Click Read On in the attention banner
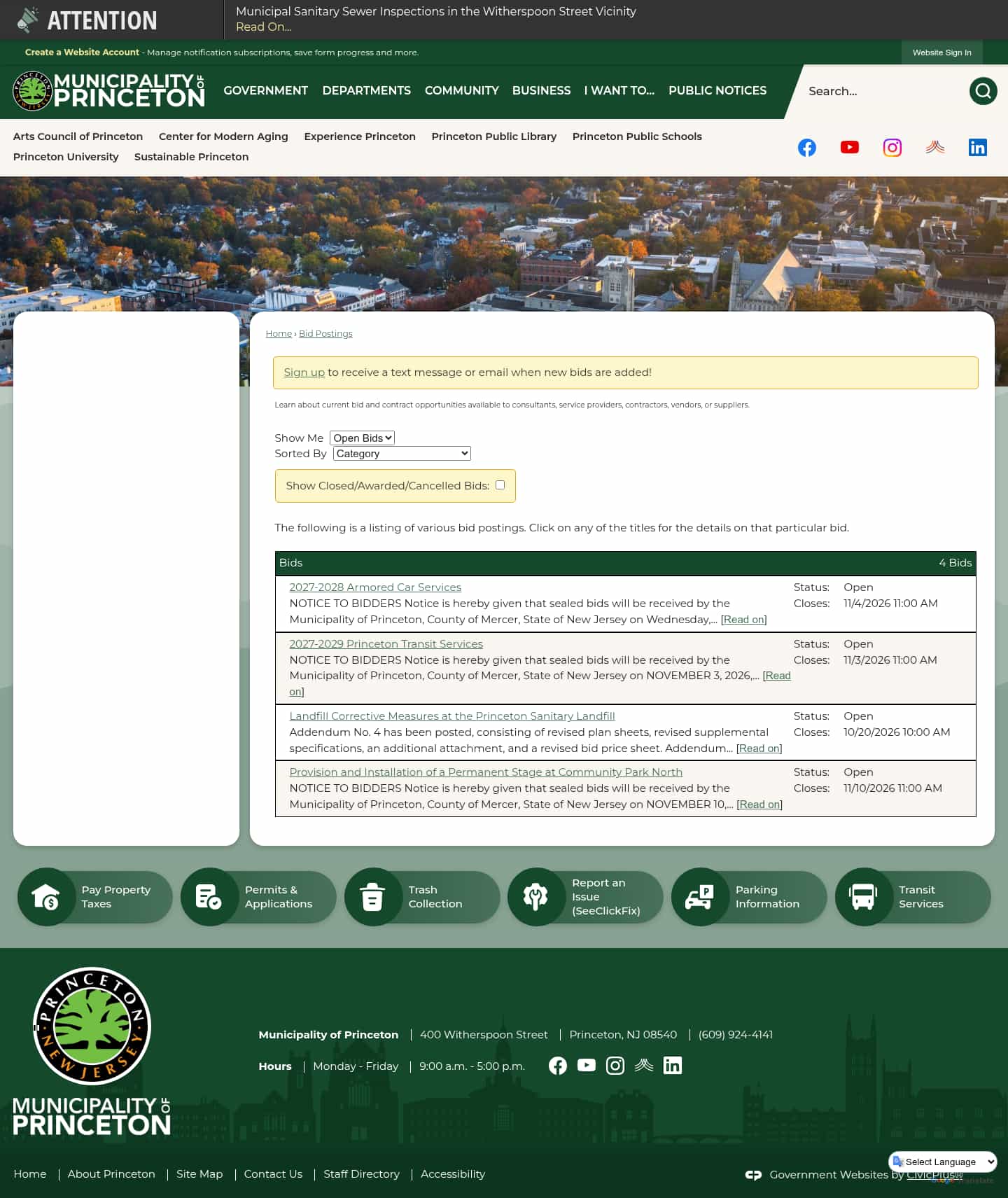Screen dimensions: 1008x1198 pos(264,27)
